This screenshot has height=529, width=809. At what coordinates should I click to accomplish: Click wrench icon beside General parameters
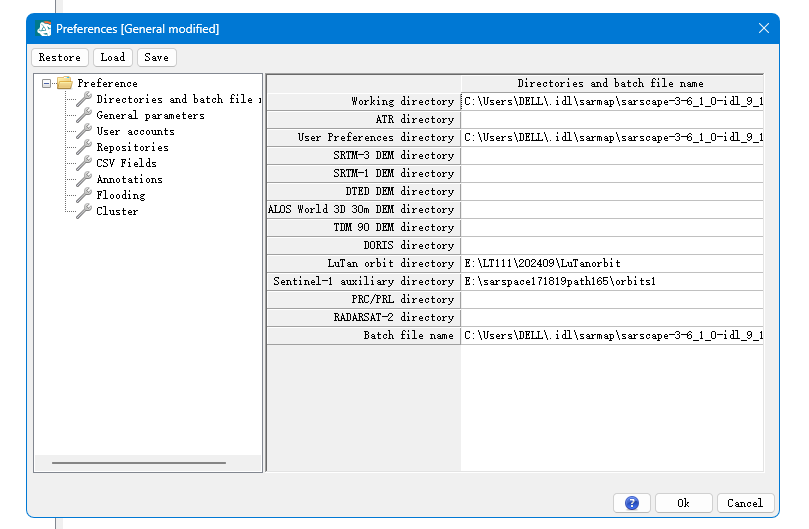pyautogui.click(x=84, y=115)
